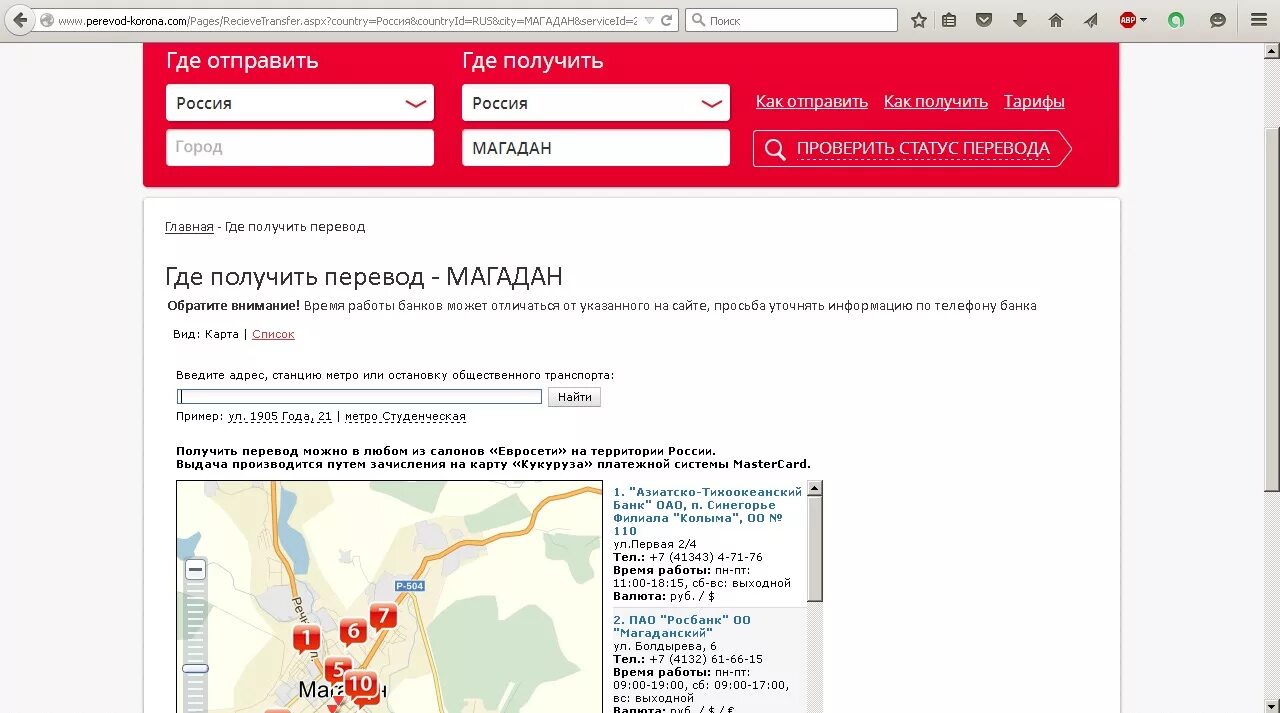Use example "метро Студенческая"

[x=405, y=416]
